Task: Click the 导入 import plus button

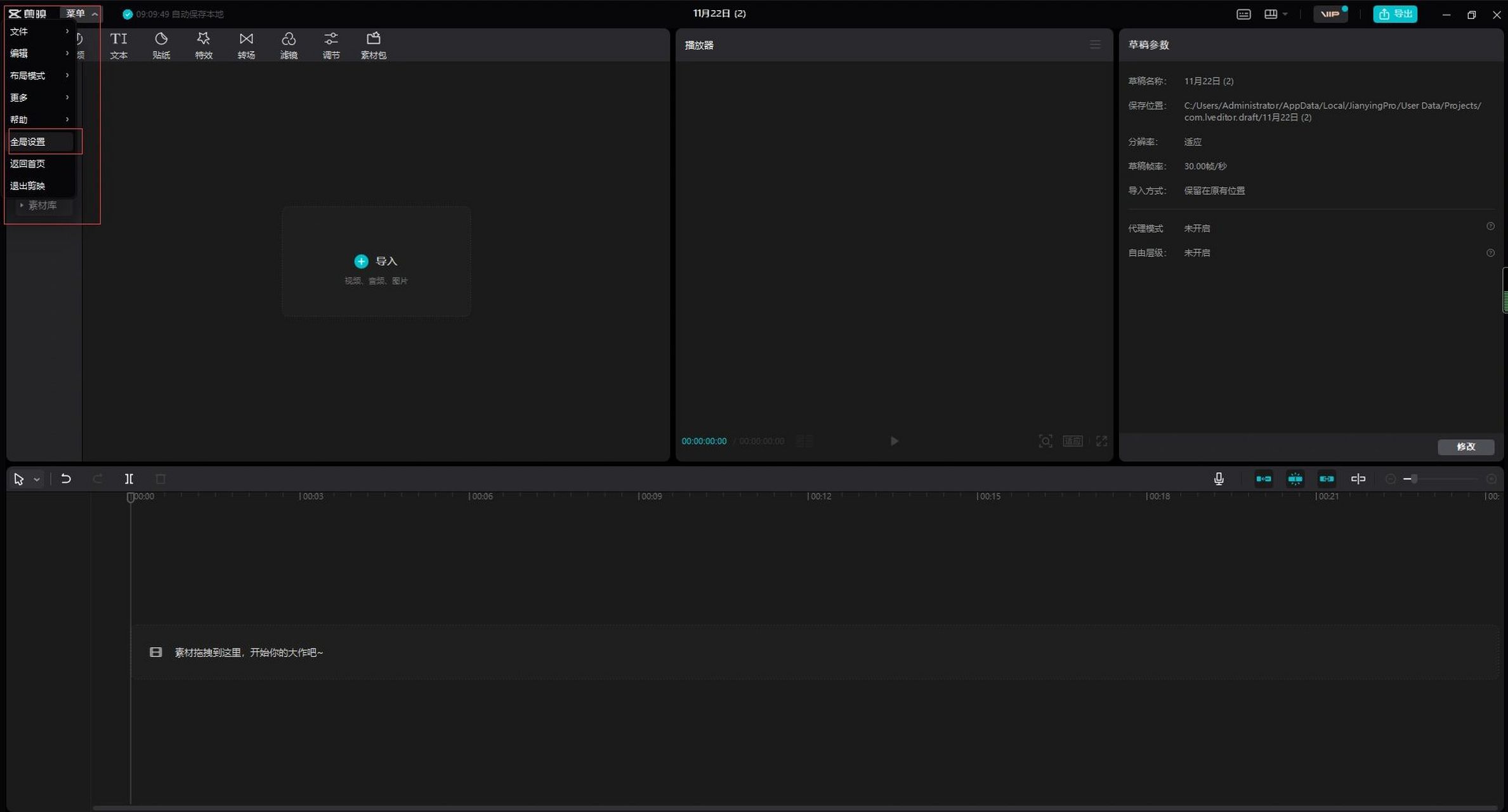Action: (x=361, y=261)
